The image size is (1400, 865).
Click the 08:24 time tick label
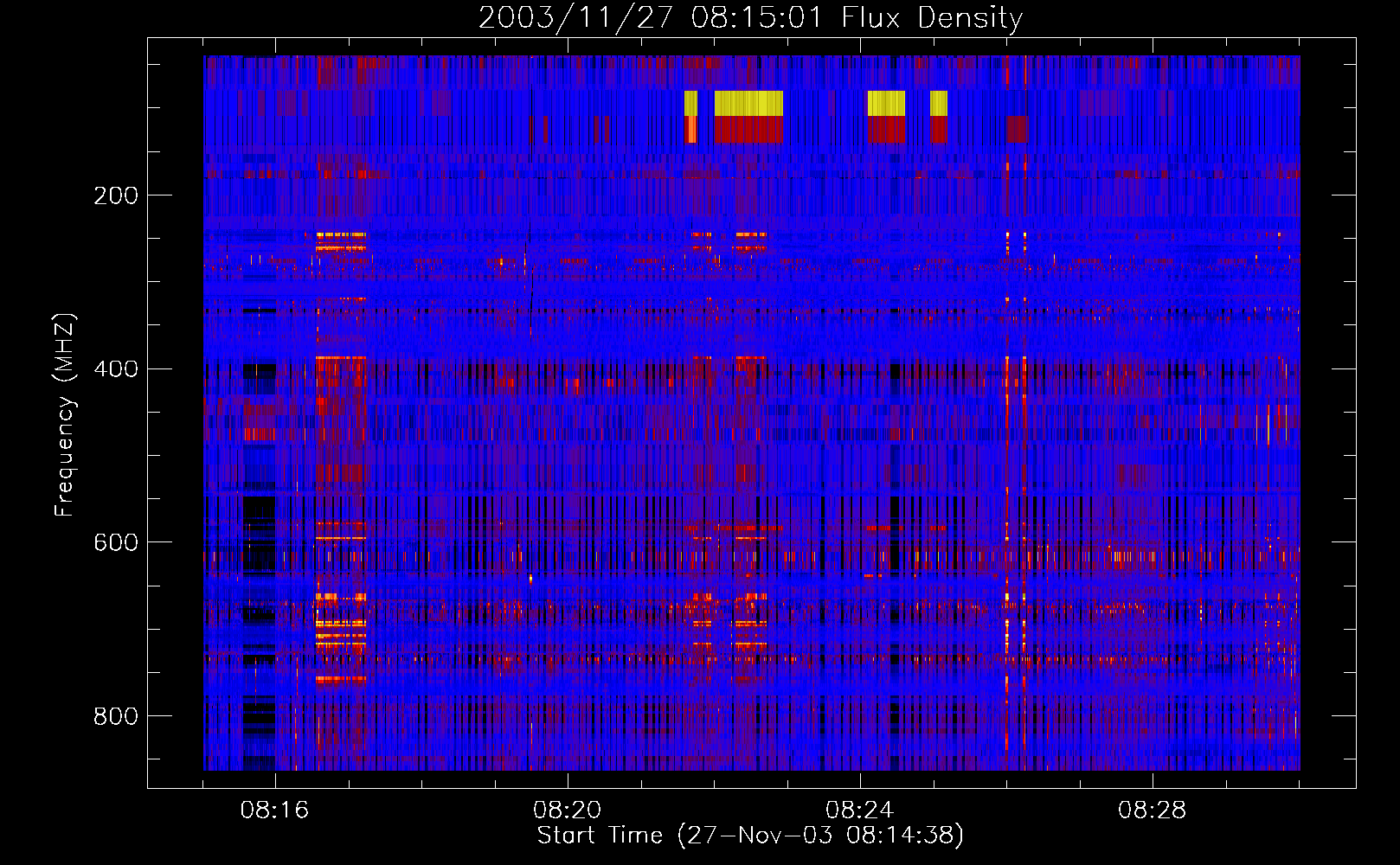pyautogui.click(x=860, y=811)
